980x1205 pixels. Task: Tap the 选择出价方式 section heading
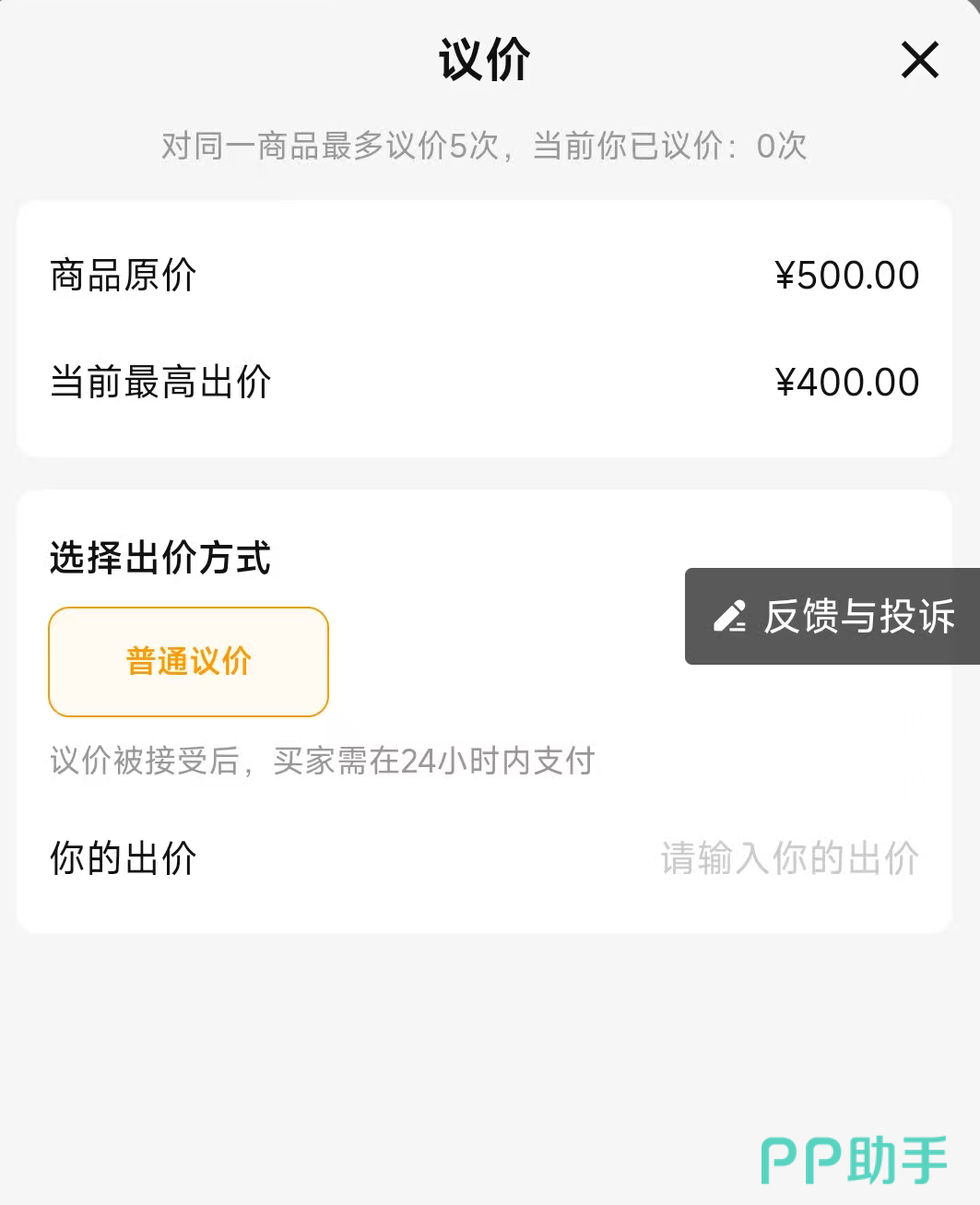pyautogui.click(x=160, y=558)
